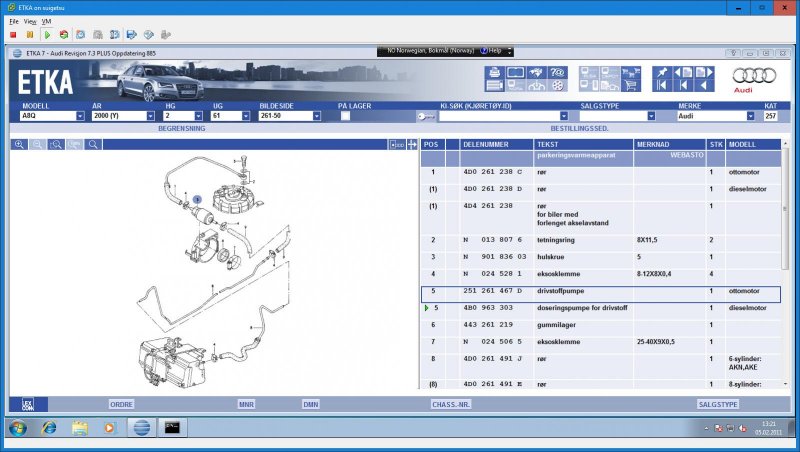Expand the MERKE brand dropdown
Image resolution: width=800 pixels, height=452 pixels.
click(x=750, y=116)
